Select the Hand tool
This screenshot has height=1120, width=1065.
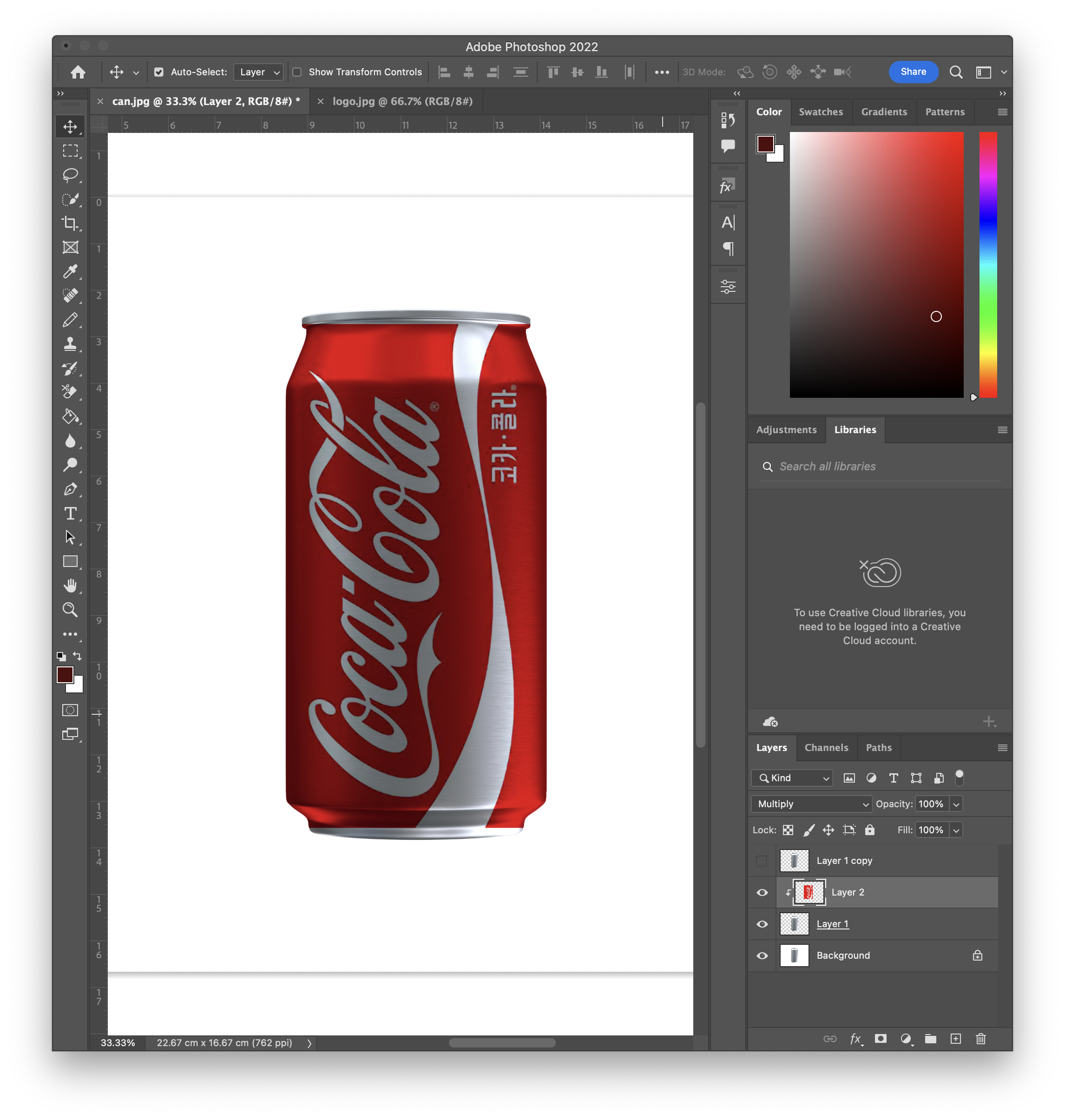click(70, 585)
